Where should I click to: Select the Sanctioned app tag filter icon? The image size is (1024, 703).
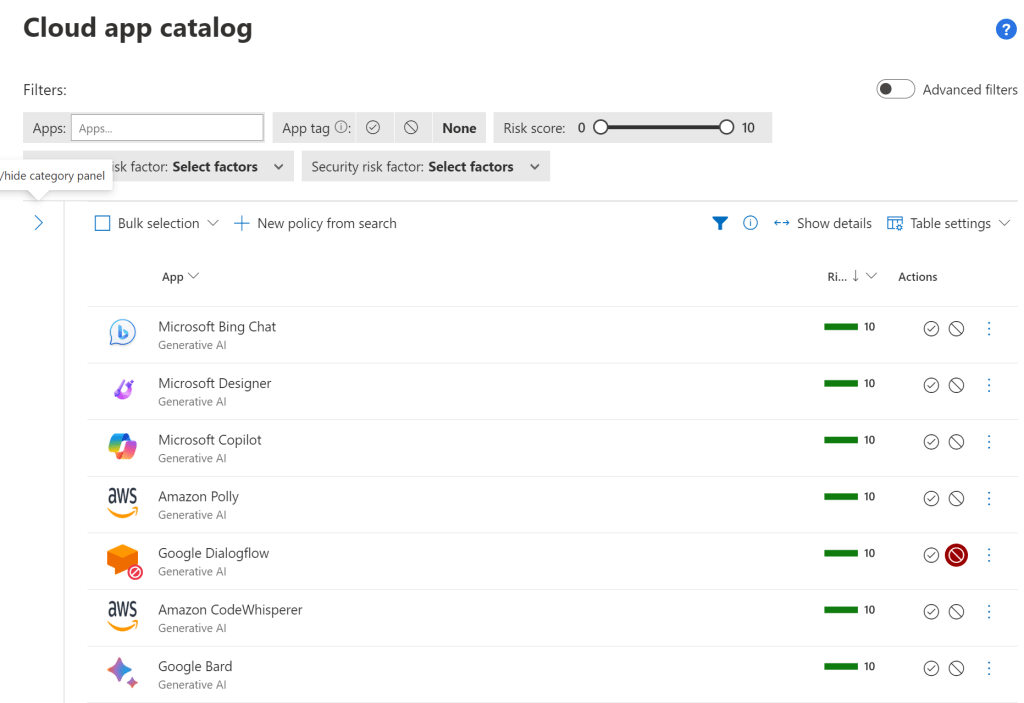click(373, 128)
